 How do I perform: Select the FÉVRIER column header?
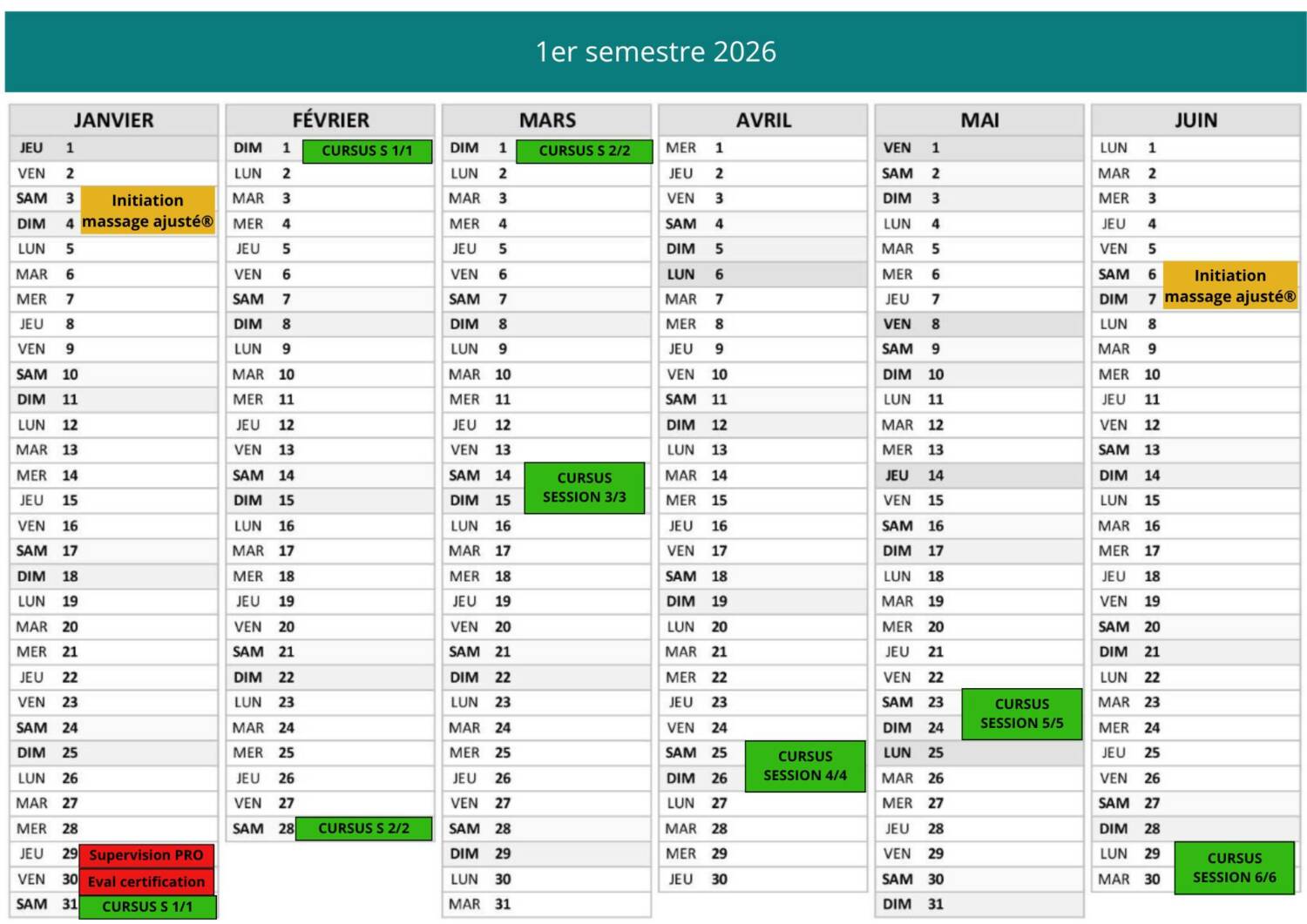(x=330, y=120)
